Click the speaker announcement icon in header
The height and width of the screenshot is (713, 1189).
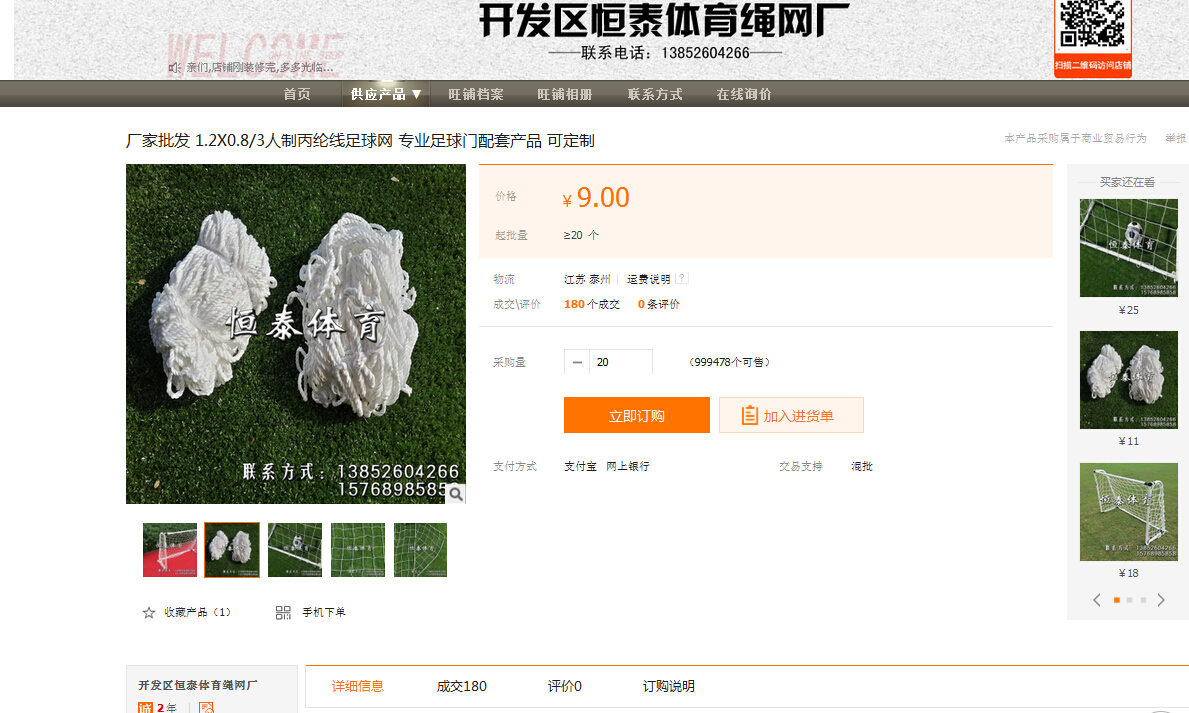coord(174,67)
